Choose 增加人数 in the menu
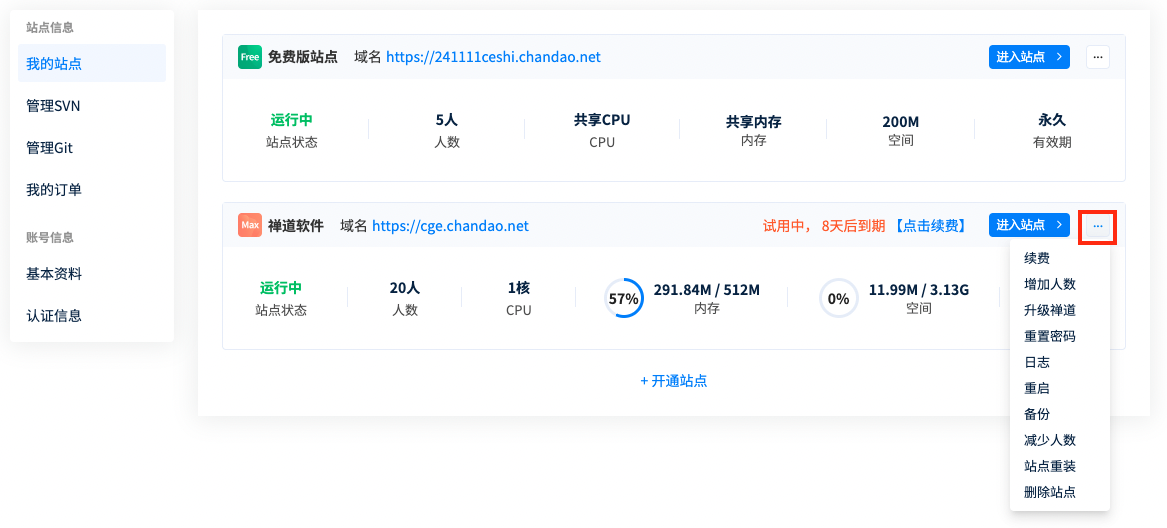 [x=1049, y=284]
